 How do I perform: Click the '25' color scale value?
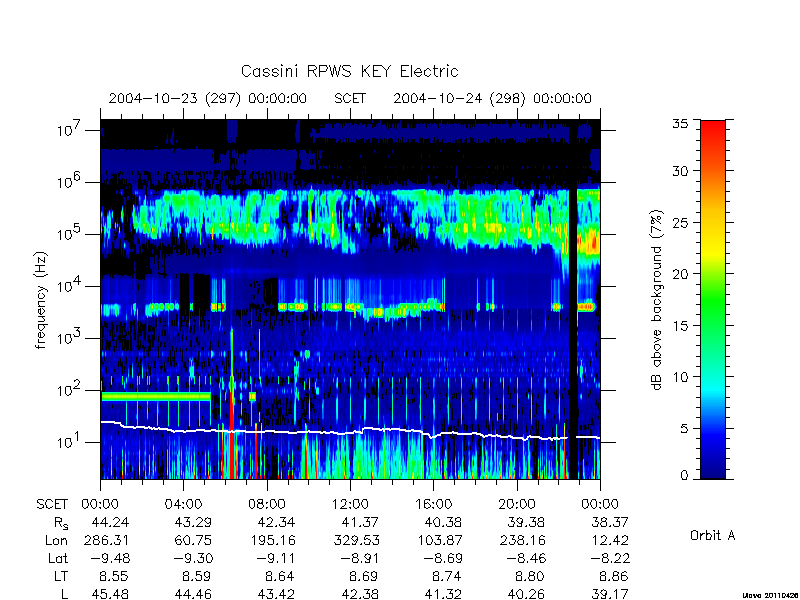click(x=680, y=222)
